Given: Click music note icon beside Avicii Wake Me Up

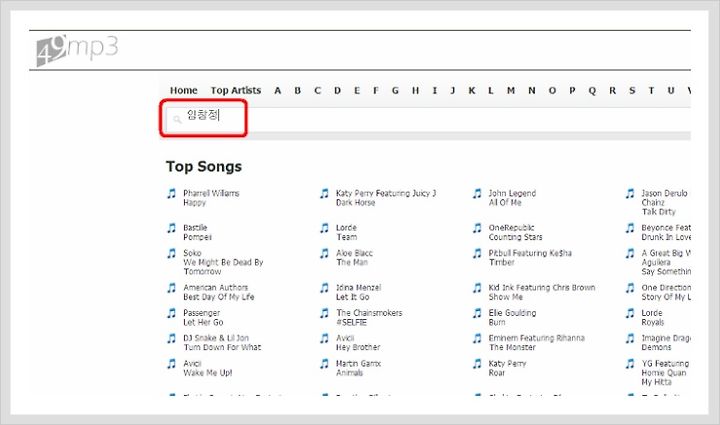Looking at the screenshot, I should pos(171,363).
